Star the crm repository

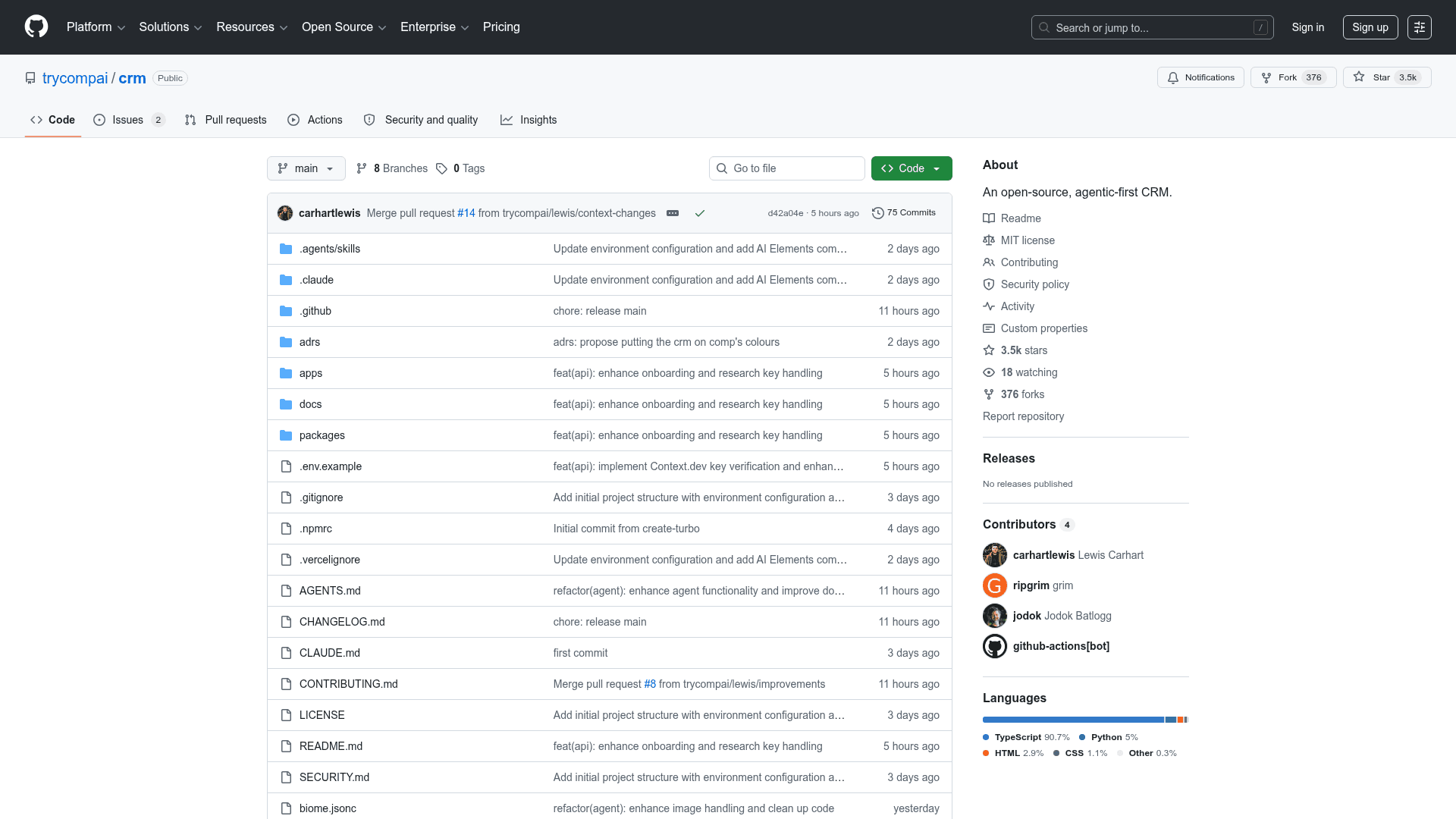(x=1387, y=77)
